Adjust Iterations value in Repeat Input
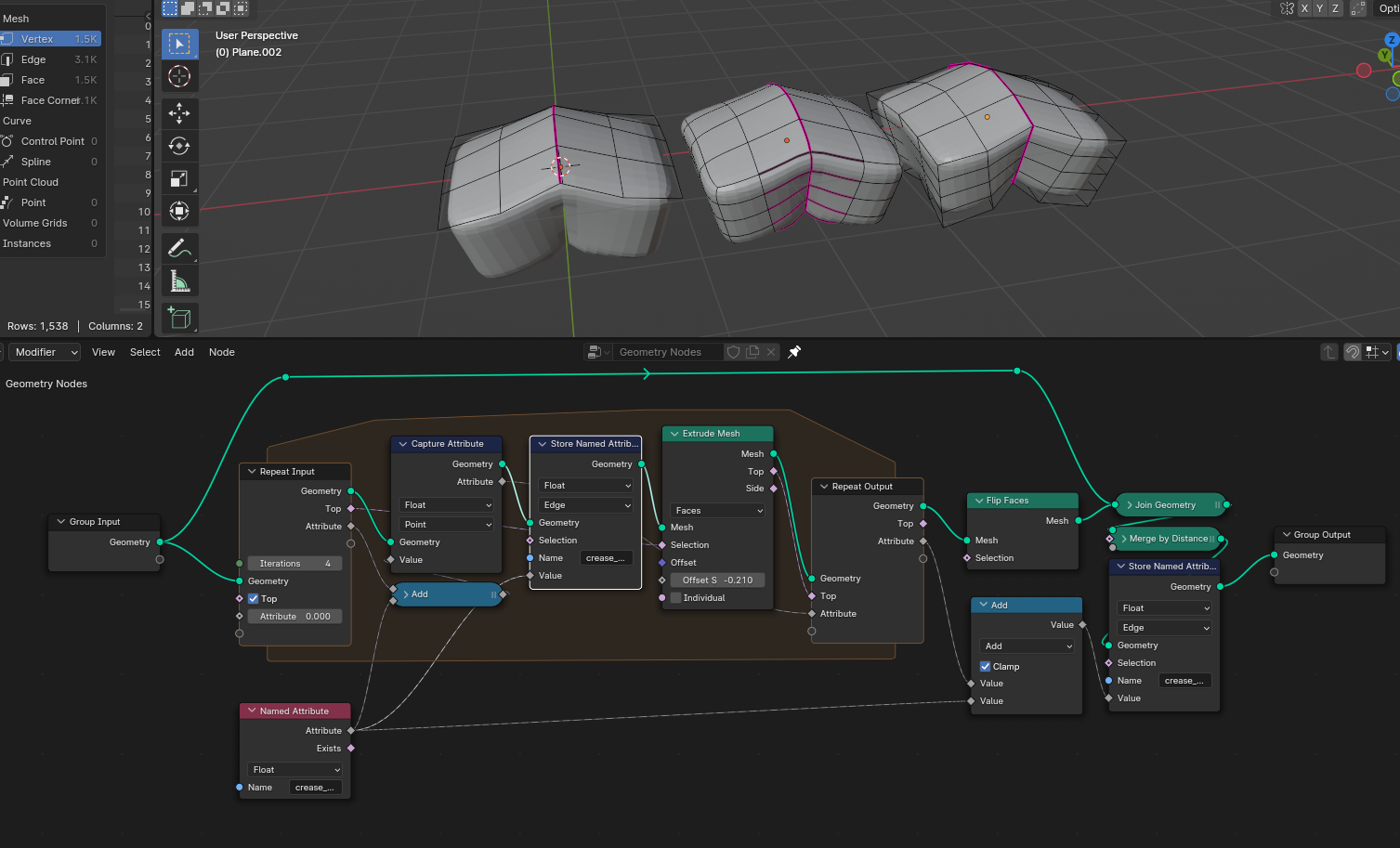Viewport: 1400px width, 848px height. (295, 564)
